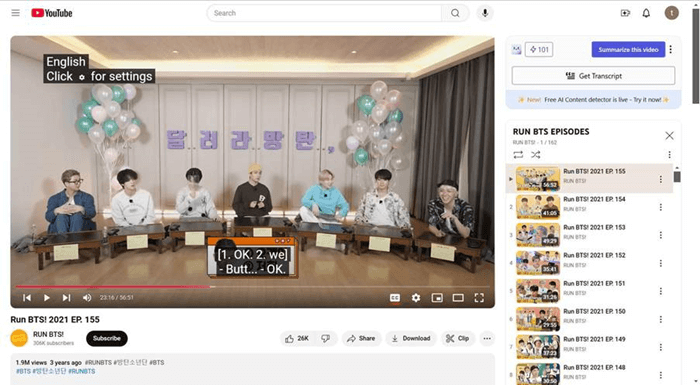Toggle closed captions CC button
The height and width of the screenshot is (385, 700).
(x=395, y=297)
